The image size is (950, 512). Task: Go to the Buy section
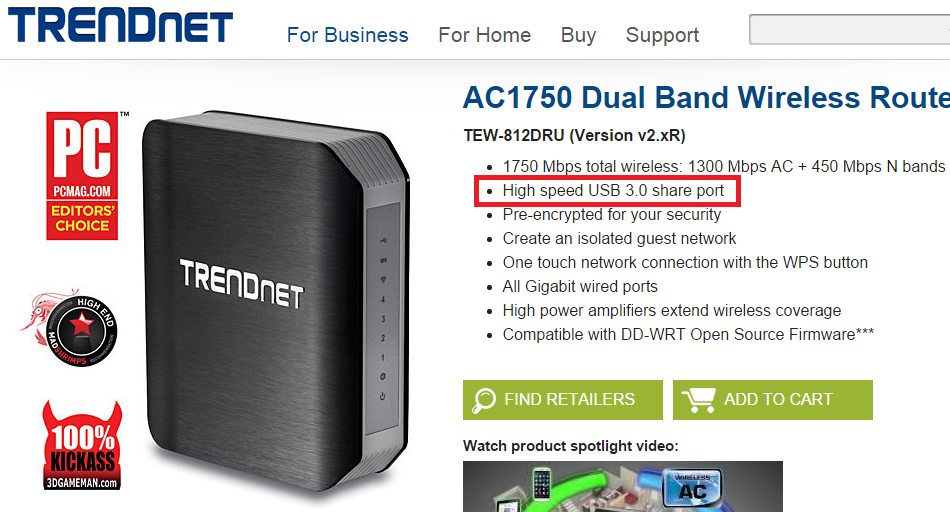coord(579,35)
